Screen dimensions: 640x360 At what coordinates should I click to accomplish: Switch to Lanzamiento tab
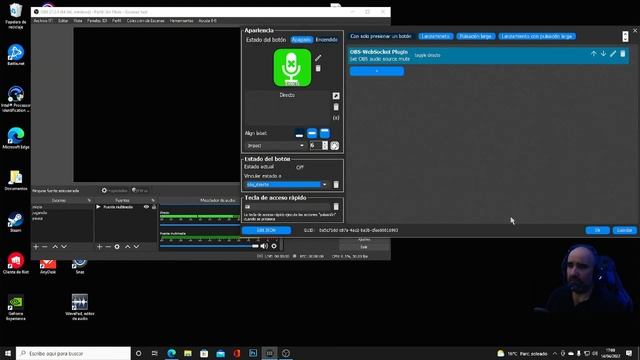click(436, 36)
